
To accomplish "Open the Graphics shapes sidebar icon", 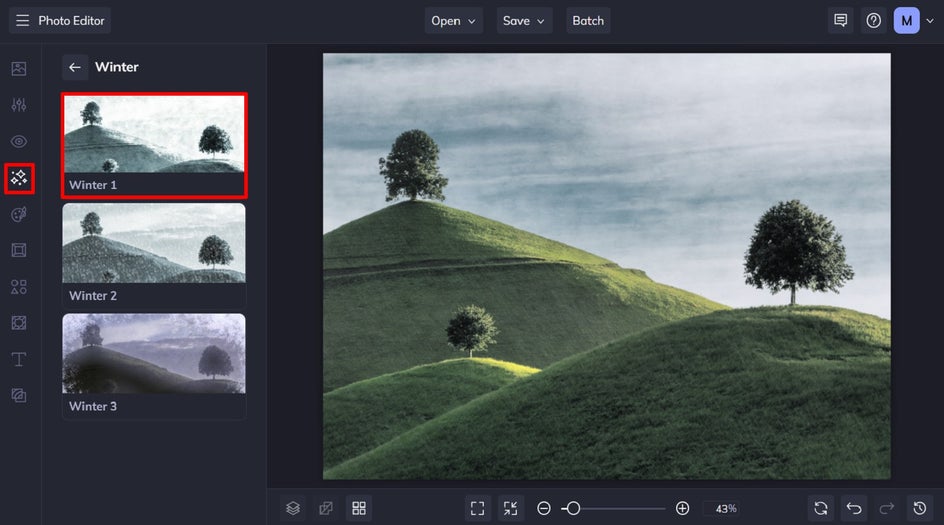I will click(19, 287).
